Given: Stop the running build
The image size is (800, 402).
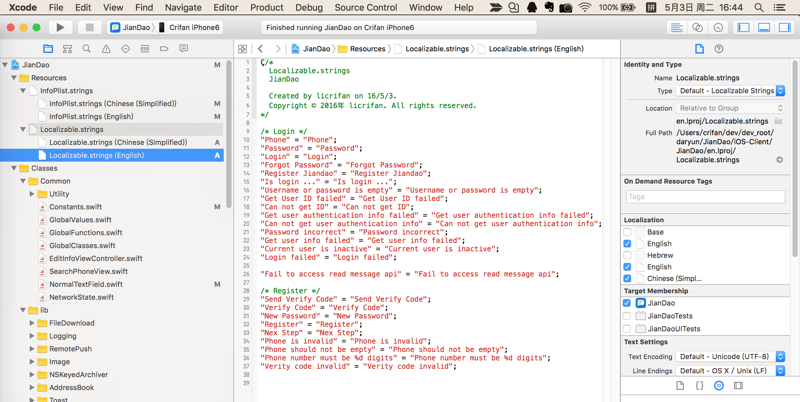Looking at the screenshot, I should tap(89, 28).
